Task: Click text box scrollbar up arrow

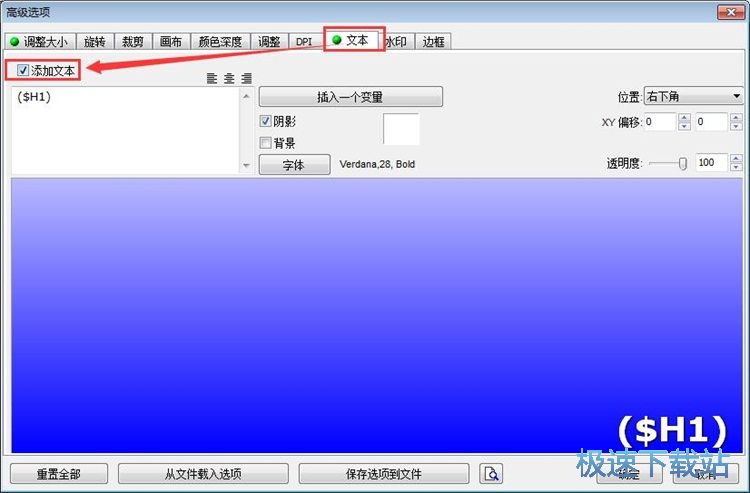Action: click(246, 97)
